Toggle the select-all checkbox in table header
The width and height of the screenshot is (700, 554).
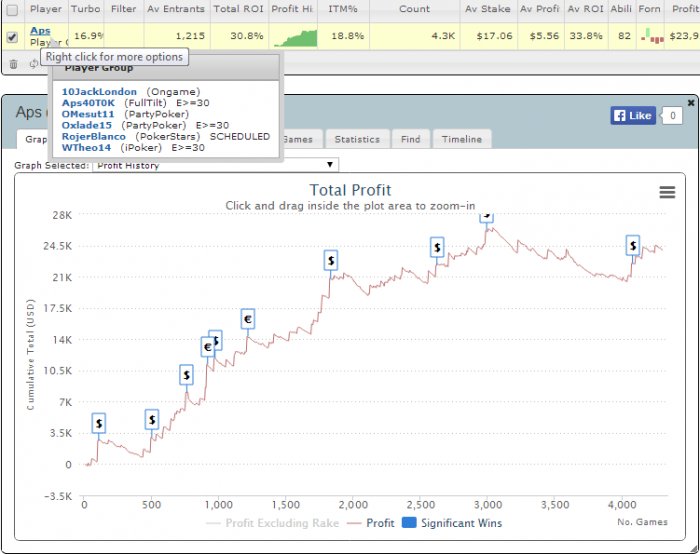point(13,9)
